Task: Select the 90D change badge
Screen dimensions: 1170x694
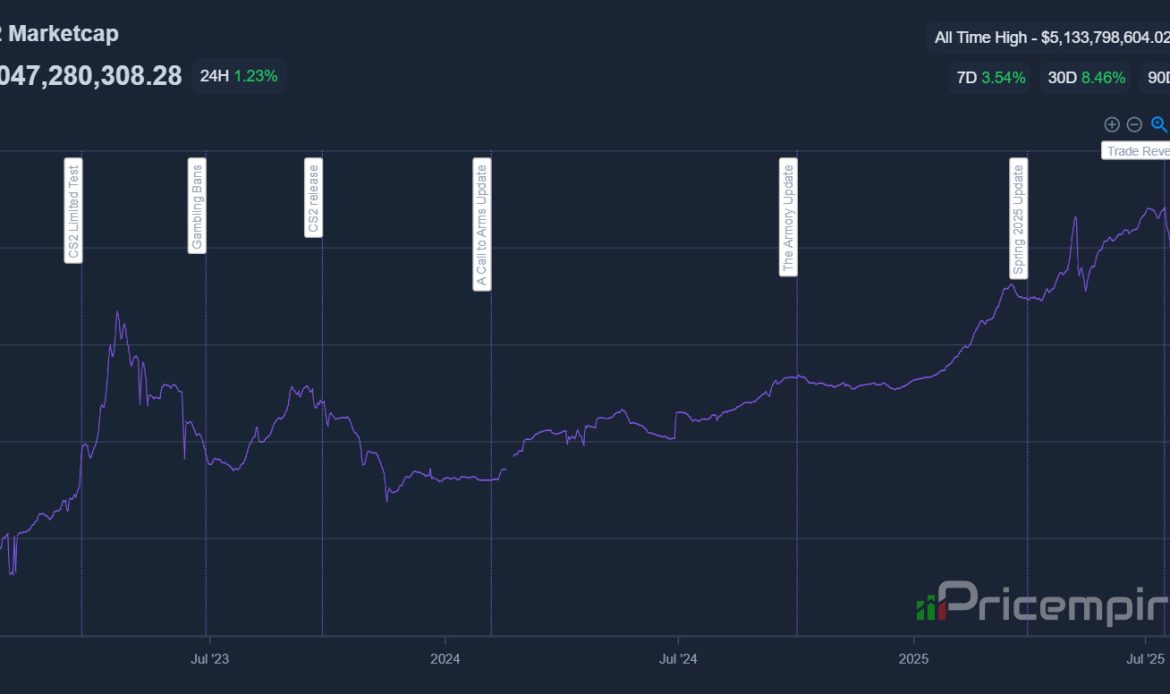Action: pos(1156,77)
